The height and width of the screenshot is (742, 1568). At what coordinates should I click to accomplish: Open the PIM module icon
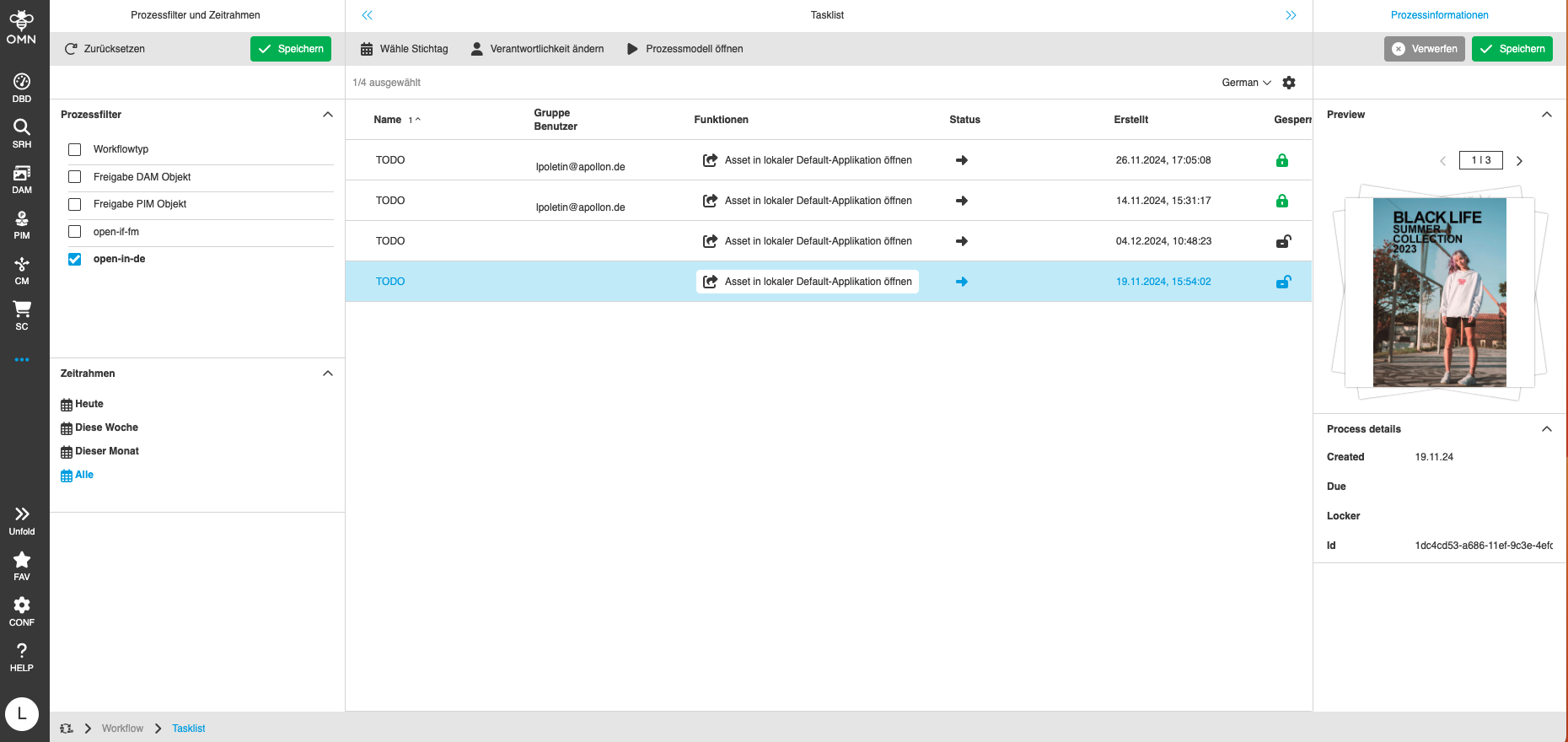point(22,224)
